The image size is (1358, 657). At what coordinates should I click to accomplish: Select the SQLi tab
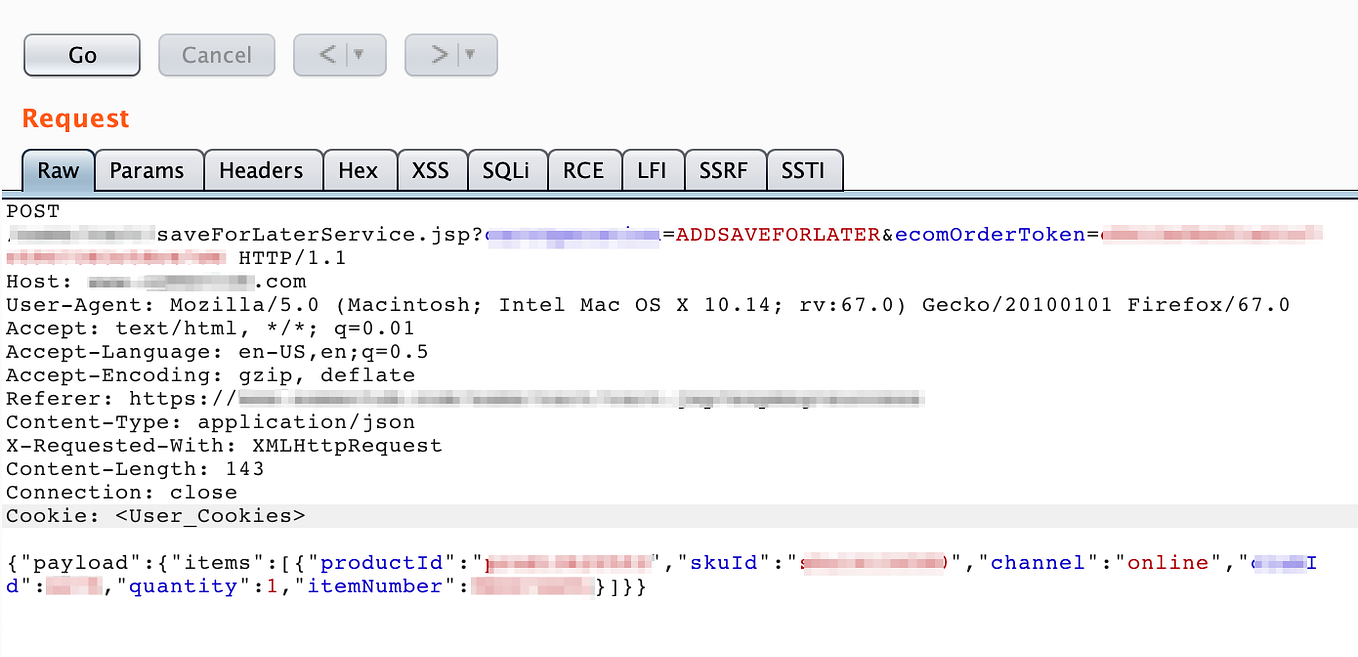coord(506,170)
